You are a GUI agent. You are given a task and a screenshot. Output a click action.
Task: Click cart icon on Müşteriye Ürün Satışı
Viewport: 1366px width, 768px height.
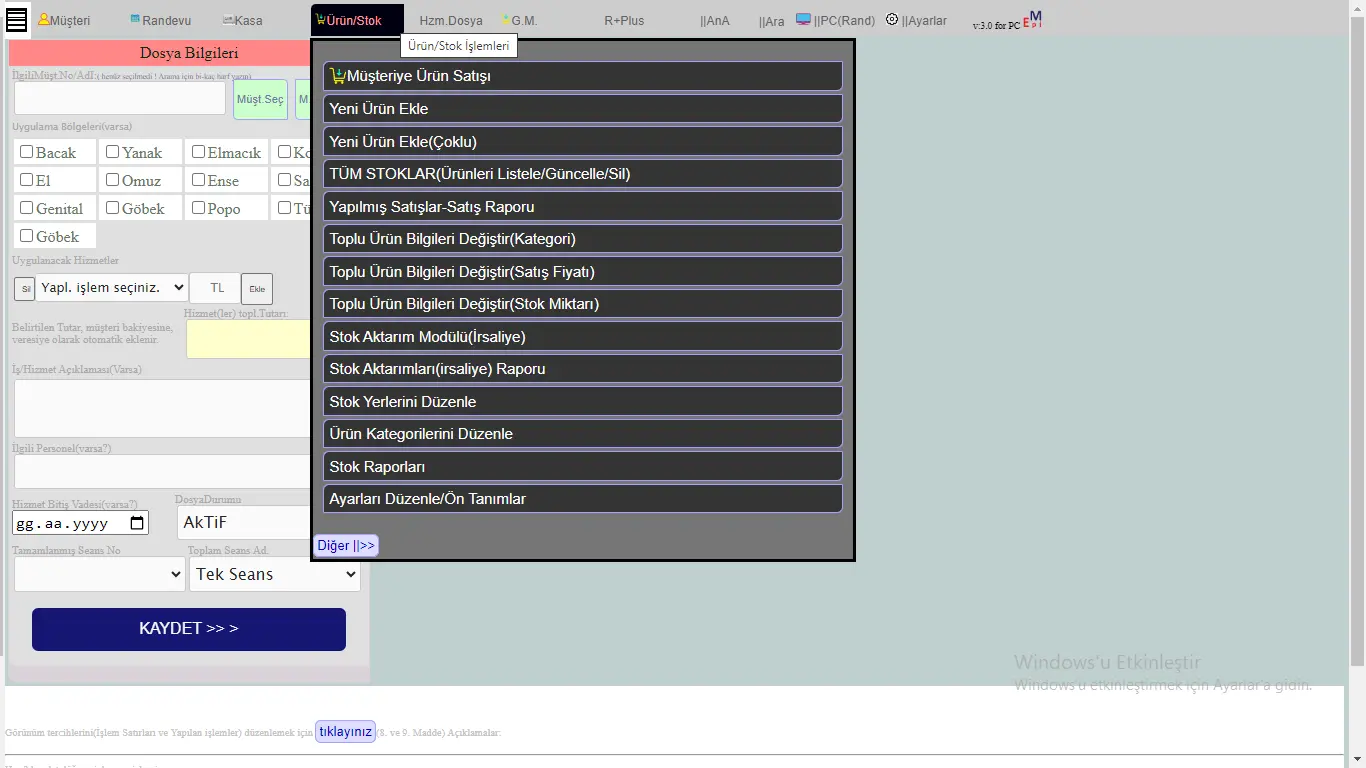click(337, 75)
